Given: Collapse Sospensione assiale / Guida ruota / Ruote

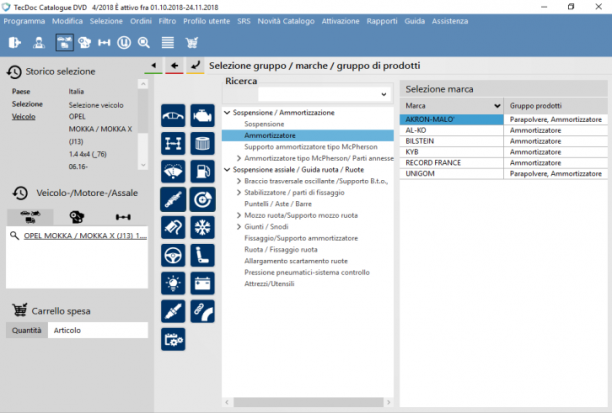Looking at the screenshot, I should coord(227,169).
